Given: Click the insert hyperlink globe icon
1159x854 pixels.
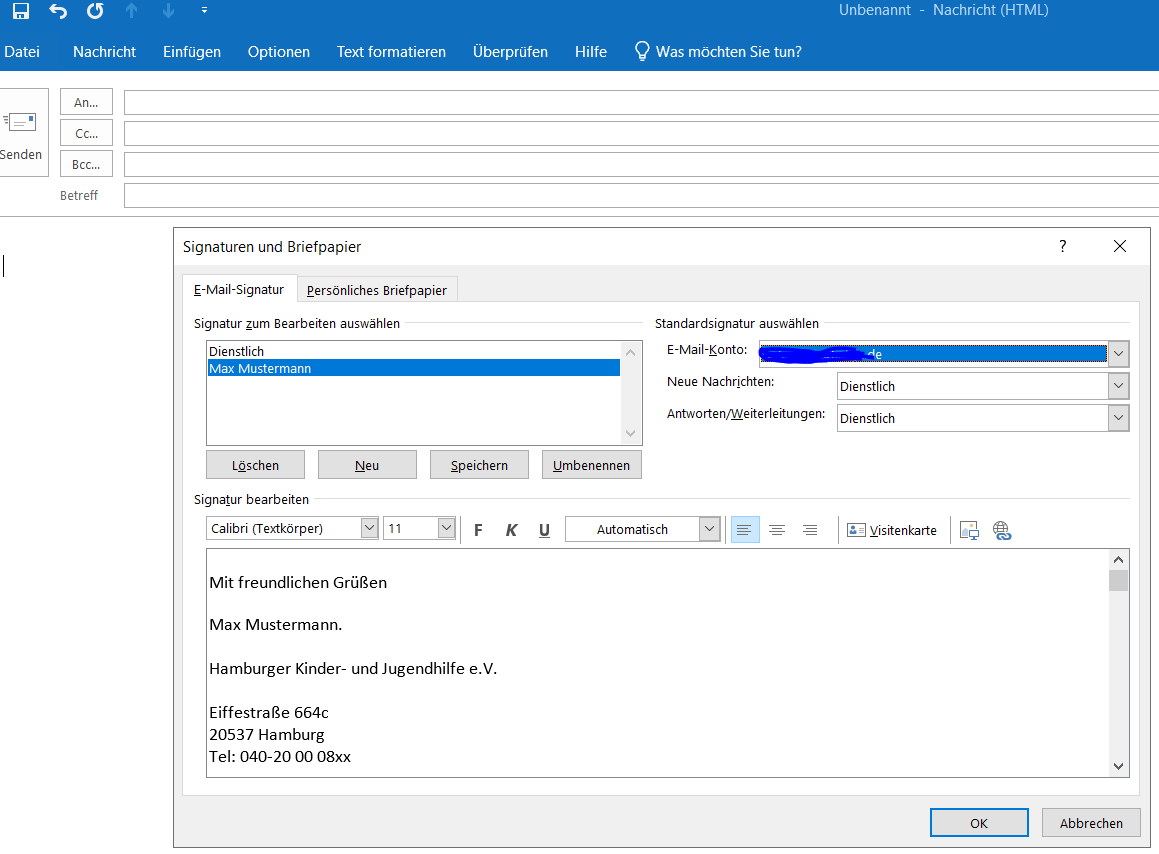Looking at the screenshot, I should (x=1002, y=530).
